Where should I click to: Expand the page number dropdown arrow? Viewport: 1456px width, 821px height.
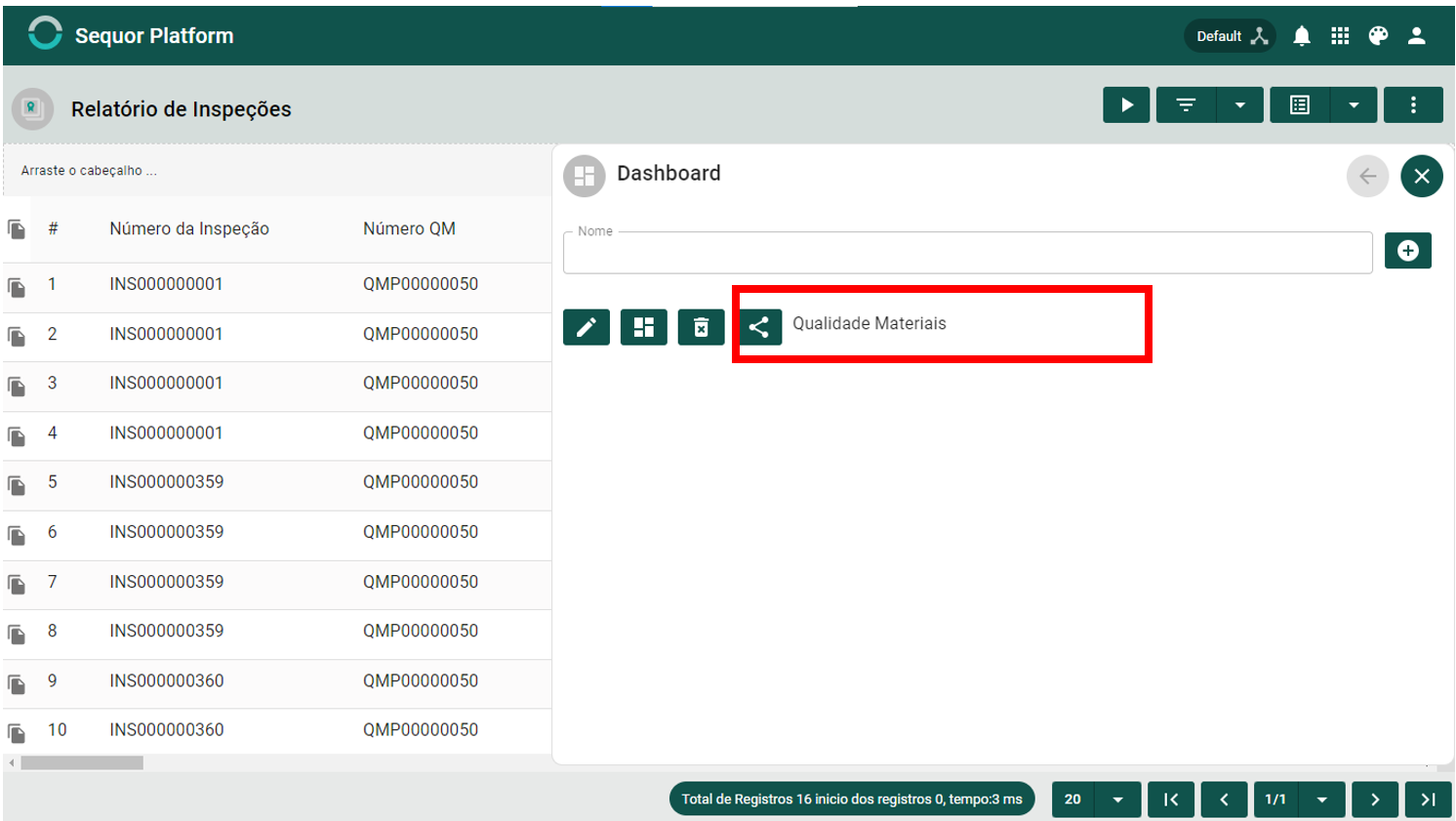(x=1322, y=799)
